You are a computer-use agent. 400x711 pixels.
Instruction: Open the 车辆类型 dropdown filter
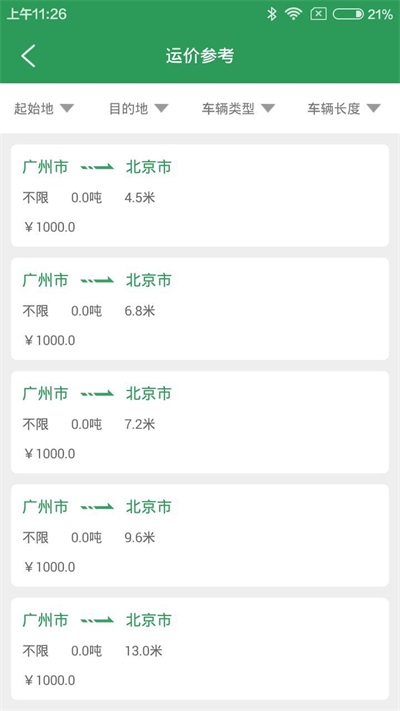239,109
